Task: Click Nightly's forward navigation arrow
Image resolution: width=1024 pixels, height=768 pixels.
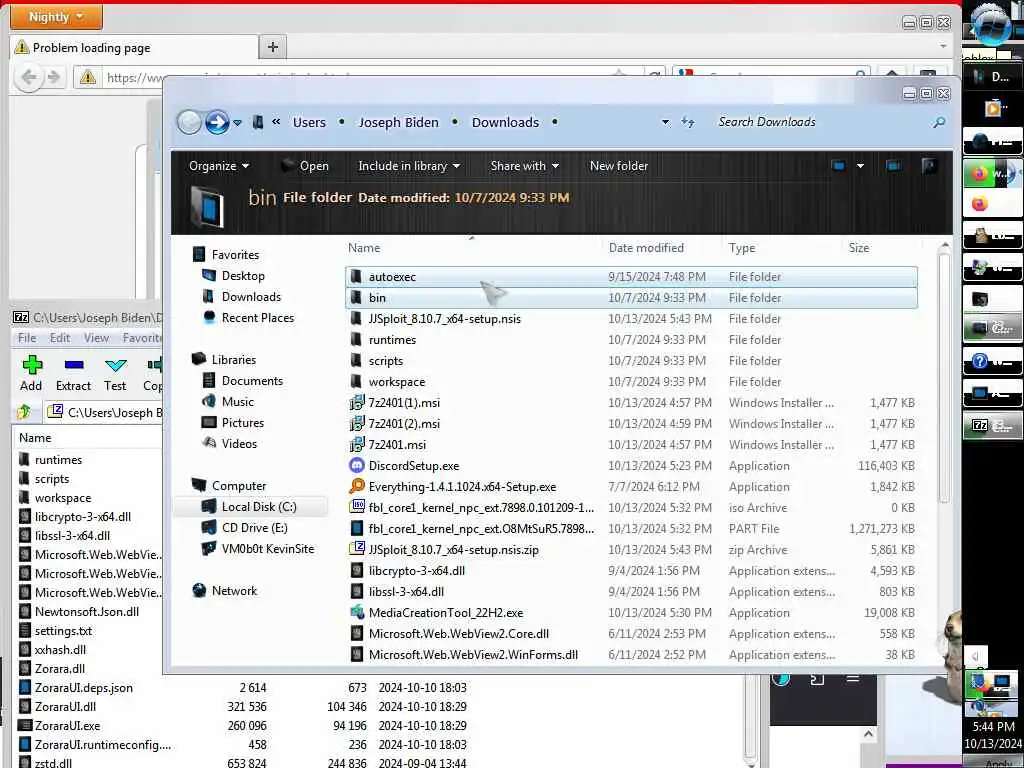Action: pyautogui.click(x=54, y=78)
